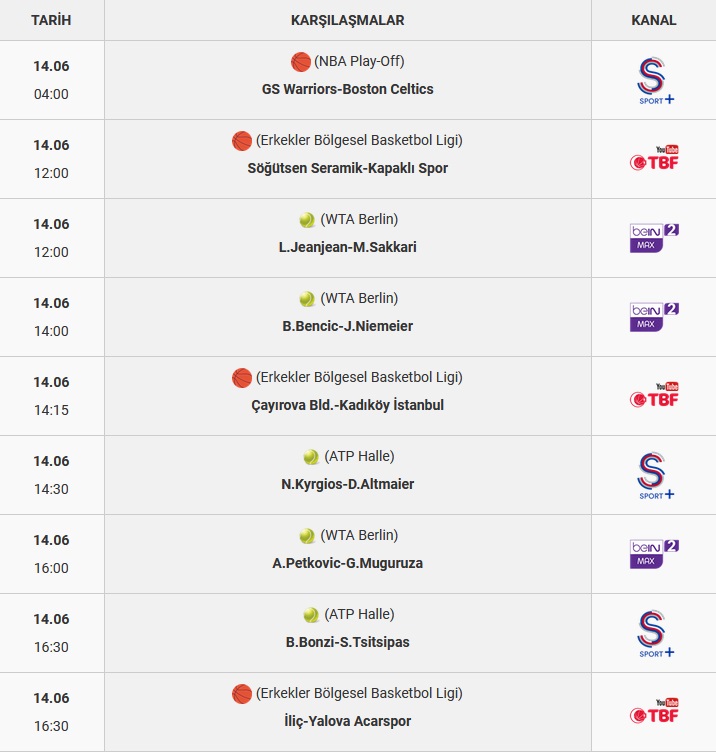Viewport: 716px width, 752px height.
Task: Open the N.Kyrgios-D.Altmaier match
Action: (x=348, y=484)
